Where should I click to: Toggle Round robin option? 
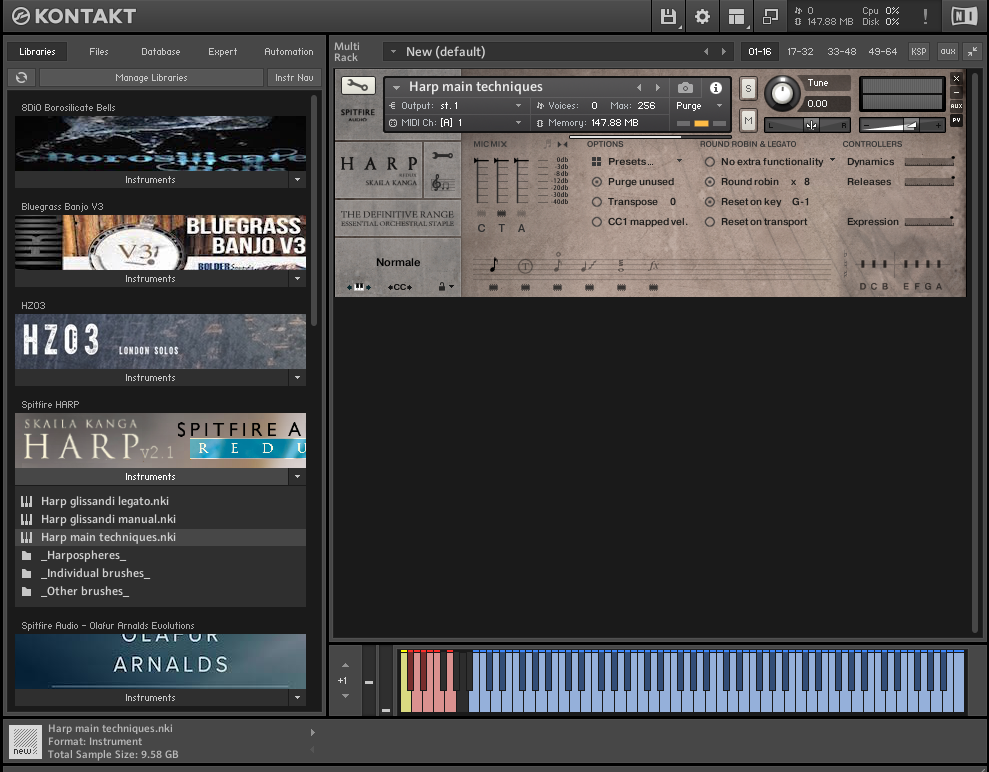[710, 182]
